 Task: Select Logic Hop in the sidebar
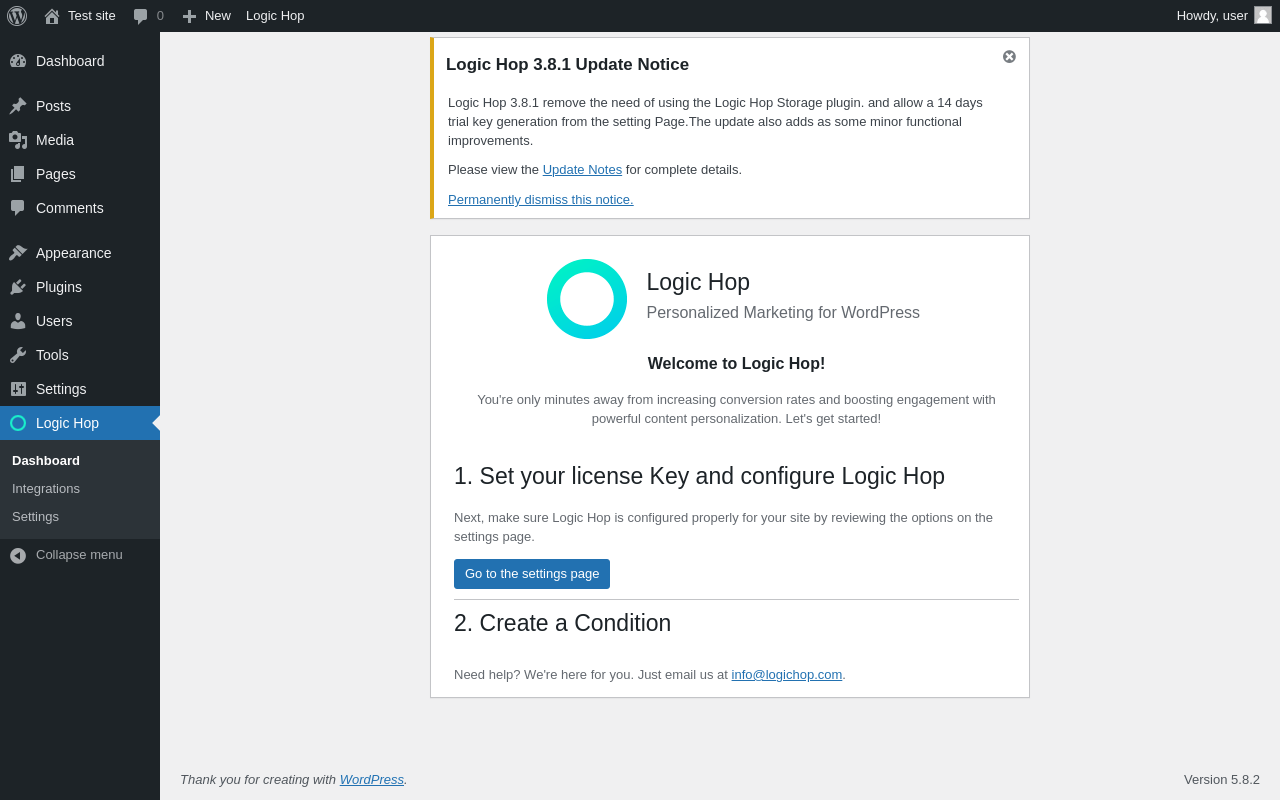click(x=80, y=423)
